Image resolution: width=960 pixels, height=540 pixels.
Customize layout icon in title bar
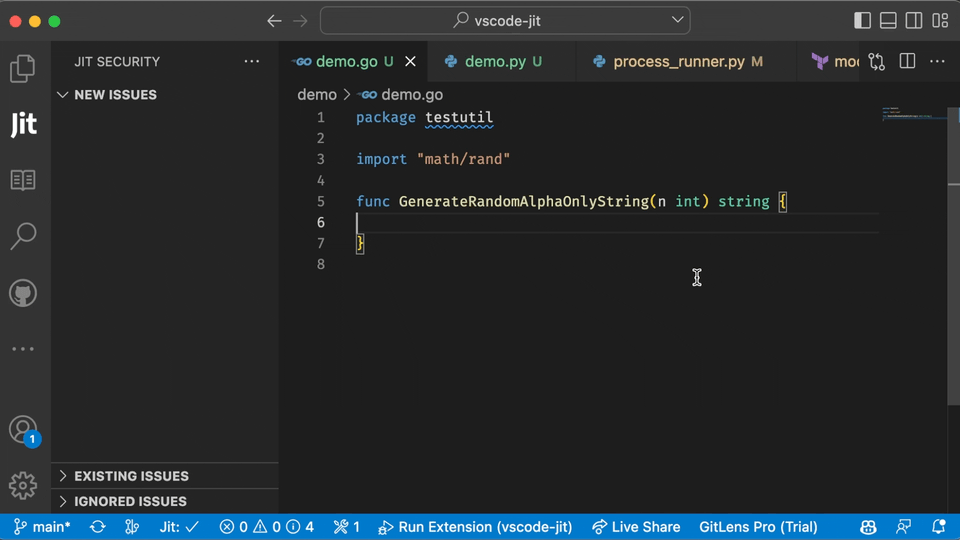[940, 20]
